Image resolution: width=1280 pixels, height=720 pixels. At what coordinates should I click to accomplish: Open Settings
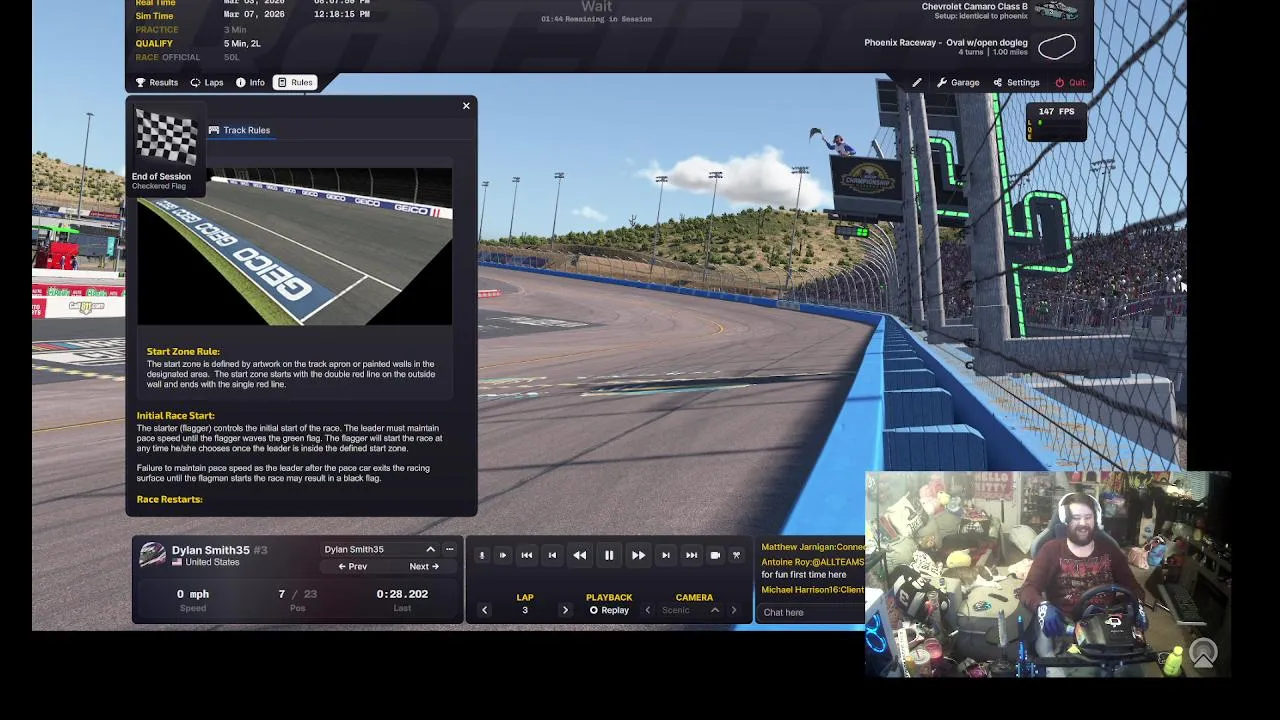[1016, 82]
